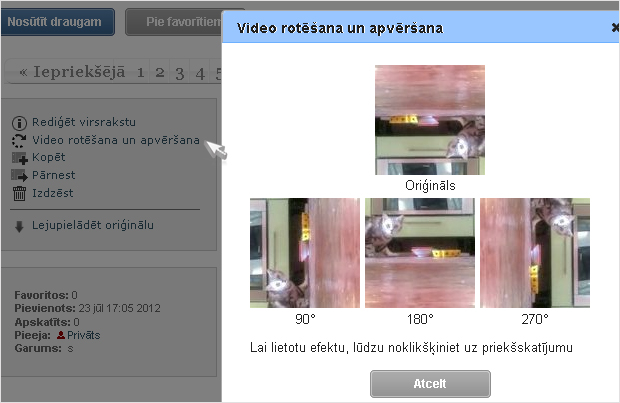Viewport: 620px width, 403px height.
Task: Click the Atcelt button in dialog
Action: point(430,384)
